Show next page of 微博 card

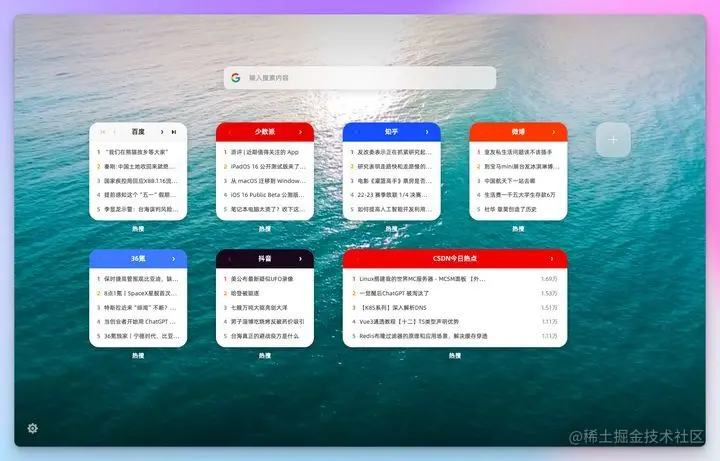click(x=554, y=132)
